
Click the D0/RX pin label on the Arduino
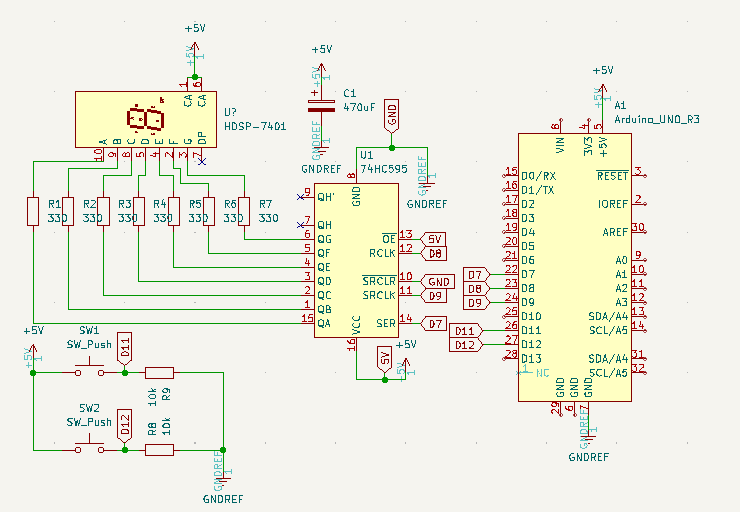click(x=538, y=176)
